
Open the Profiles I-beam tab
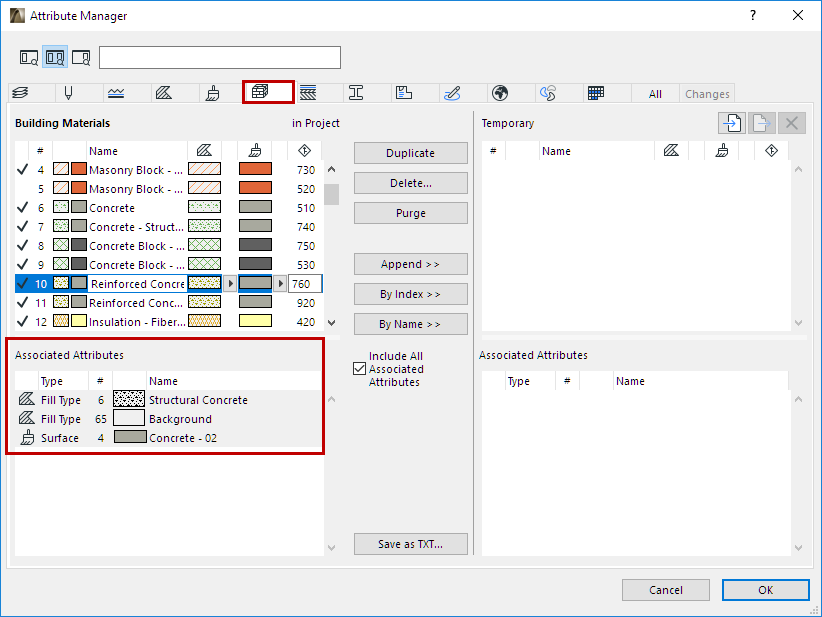356,93
